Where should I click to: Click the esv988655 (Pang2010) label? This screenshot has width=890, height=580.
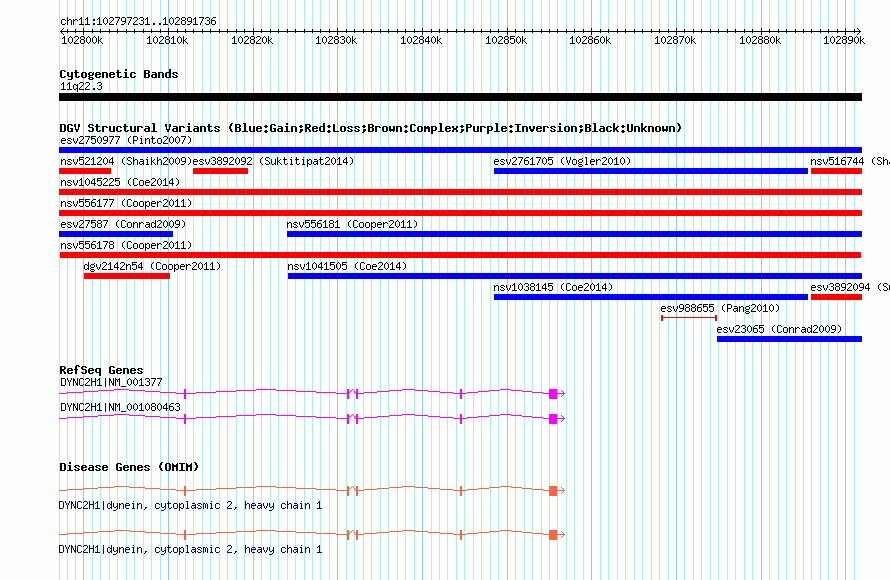click(720, 308)
